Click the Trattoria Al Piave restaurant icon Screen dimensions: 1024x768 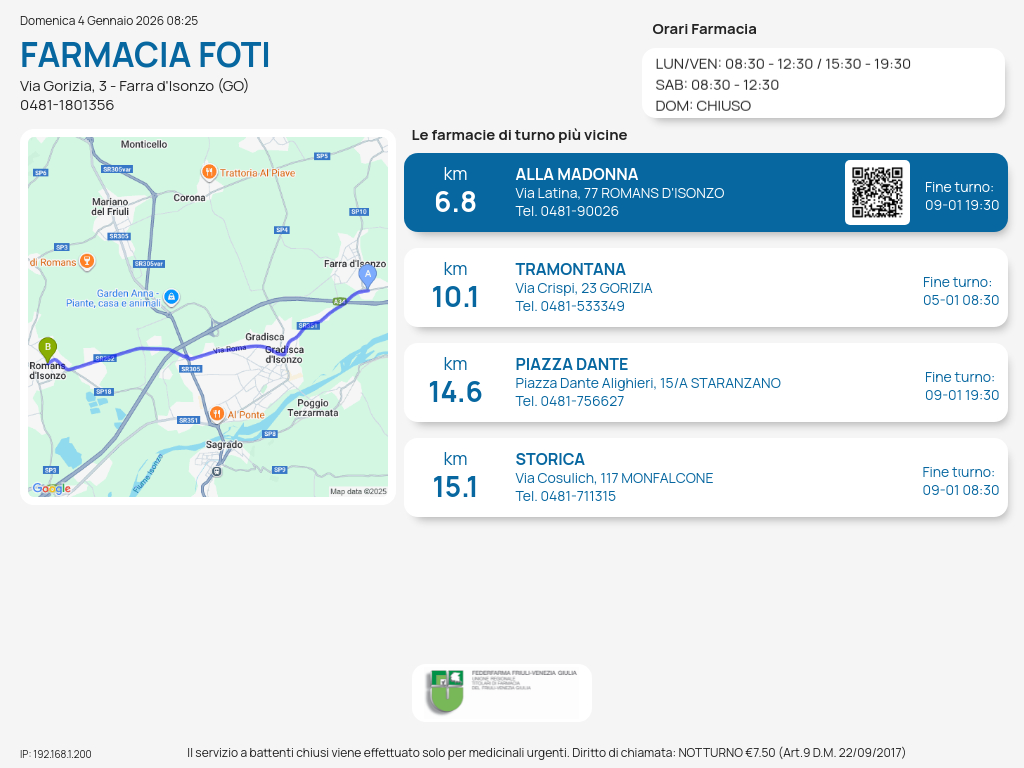click(x=208, y=172)
